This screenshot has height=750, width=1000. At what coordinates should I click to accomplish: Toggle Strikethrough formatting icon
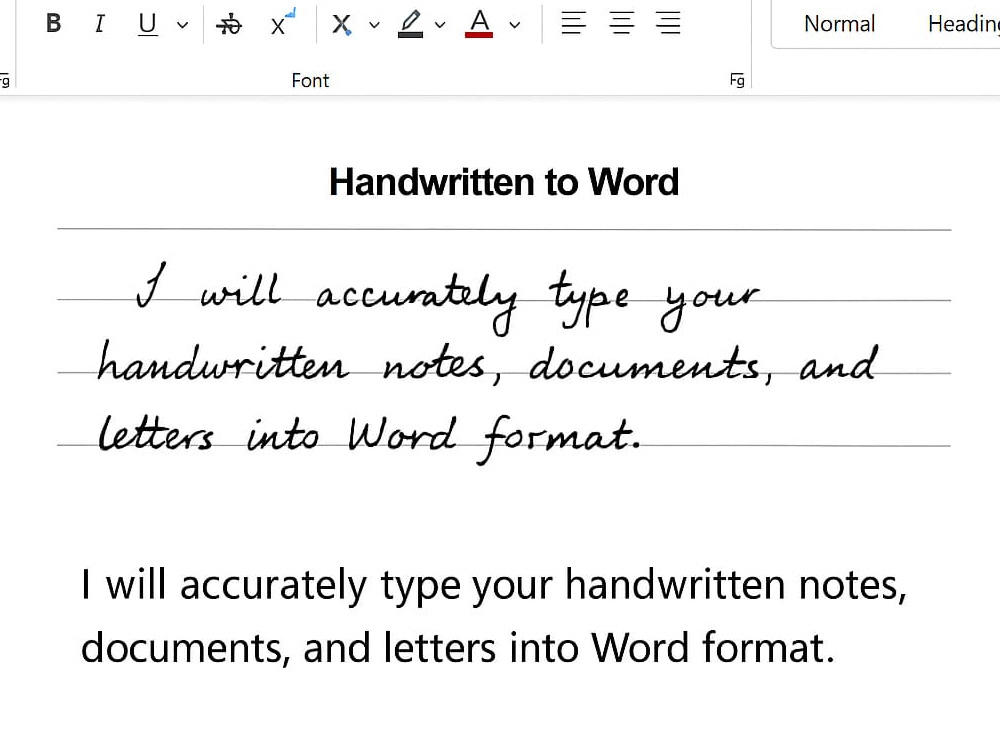[x=229, y=25]
